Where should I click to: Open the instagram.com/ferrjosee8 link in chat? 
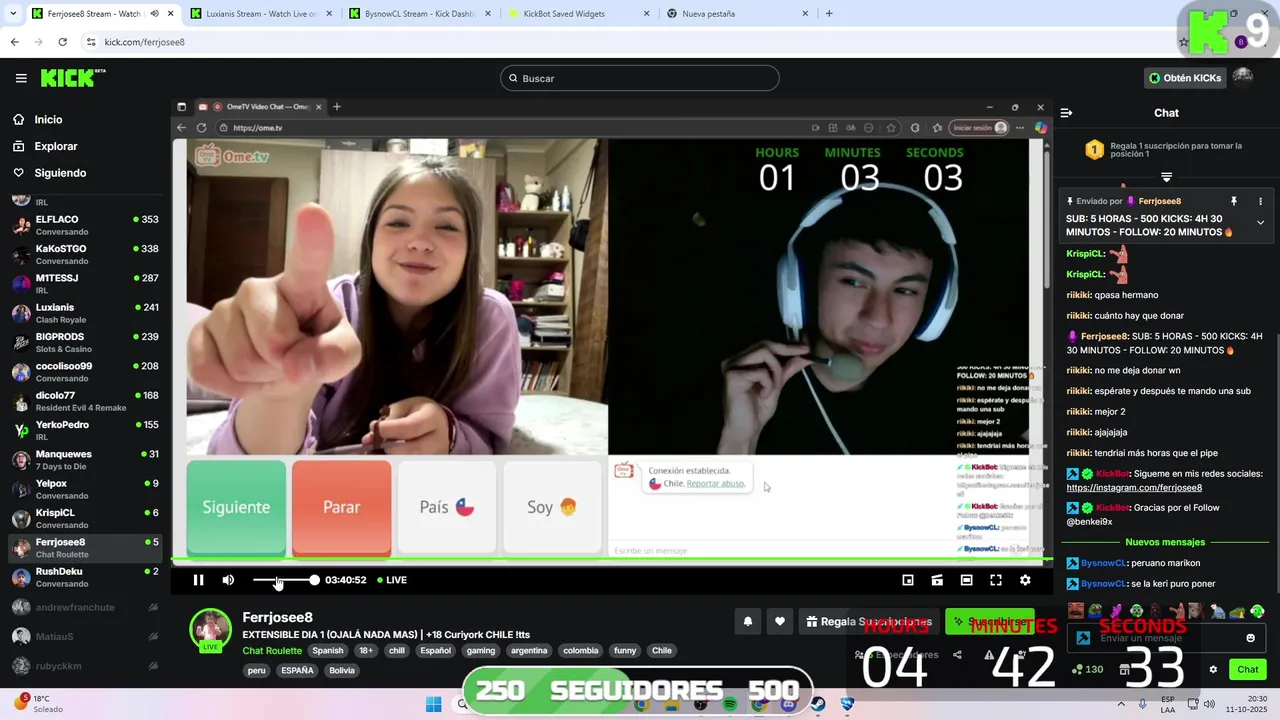(x=1134, y=488)
